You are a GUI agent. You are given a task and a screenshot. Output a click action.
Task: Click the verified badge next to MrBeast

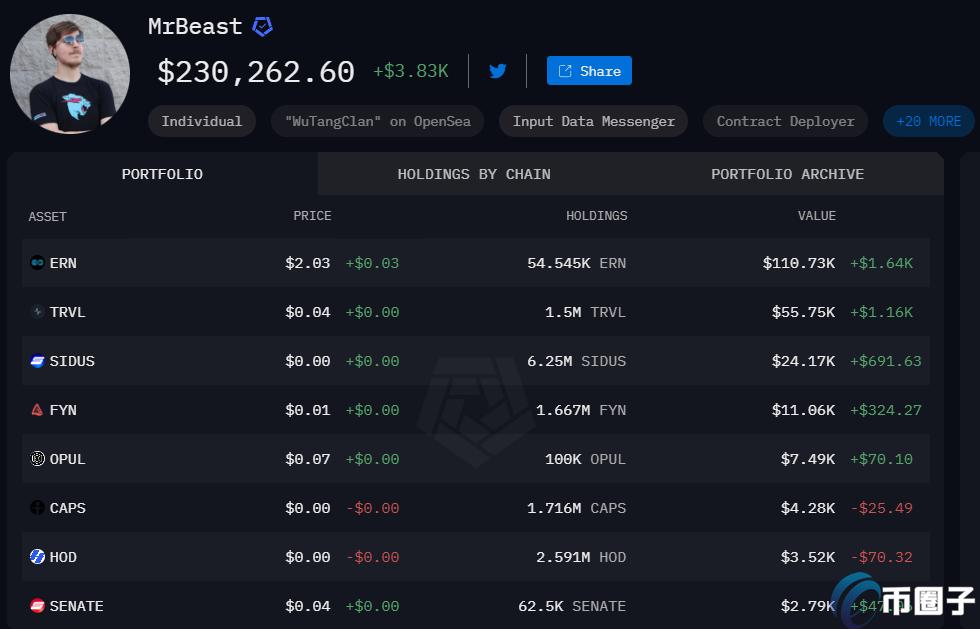pos(262,27)
